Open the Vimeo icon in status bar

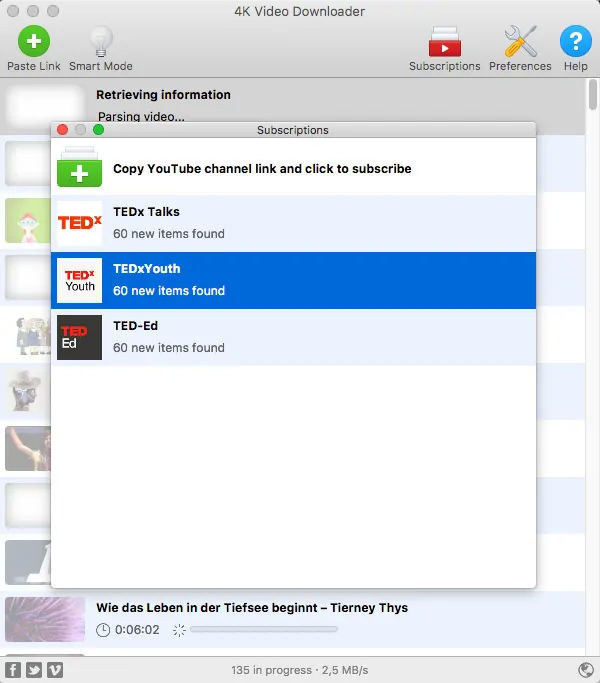(55, 670)
